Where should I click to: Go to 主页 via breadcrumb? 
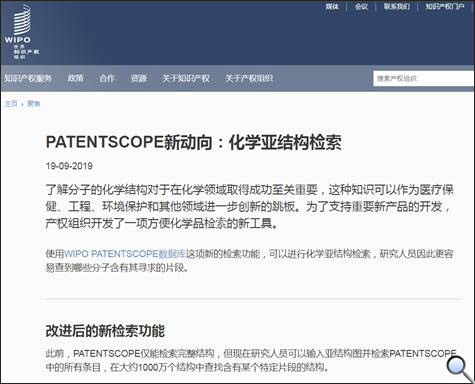click(11, 104)
